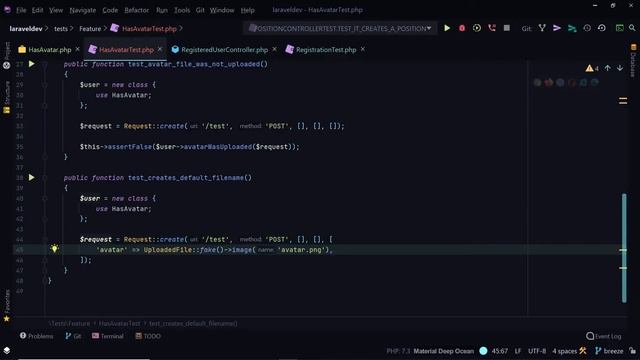
Task: Open the Git tool window at bottom
Action: coord(73,336)
